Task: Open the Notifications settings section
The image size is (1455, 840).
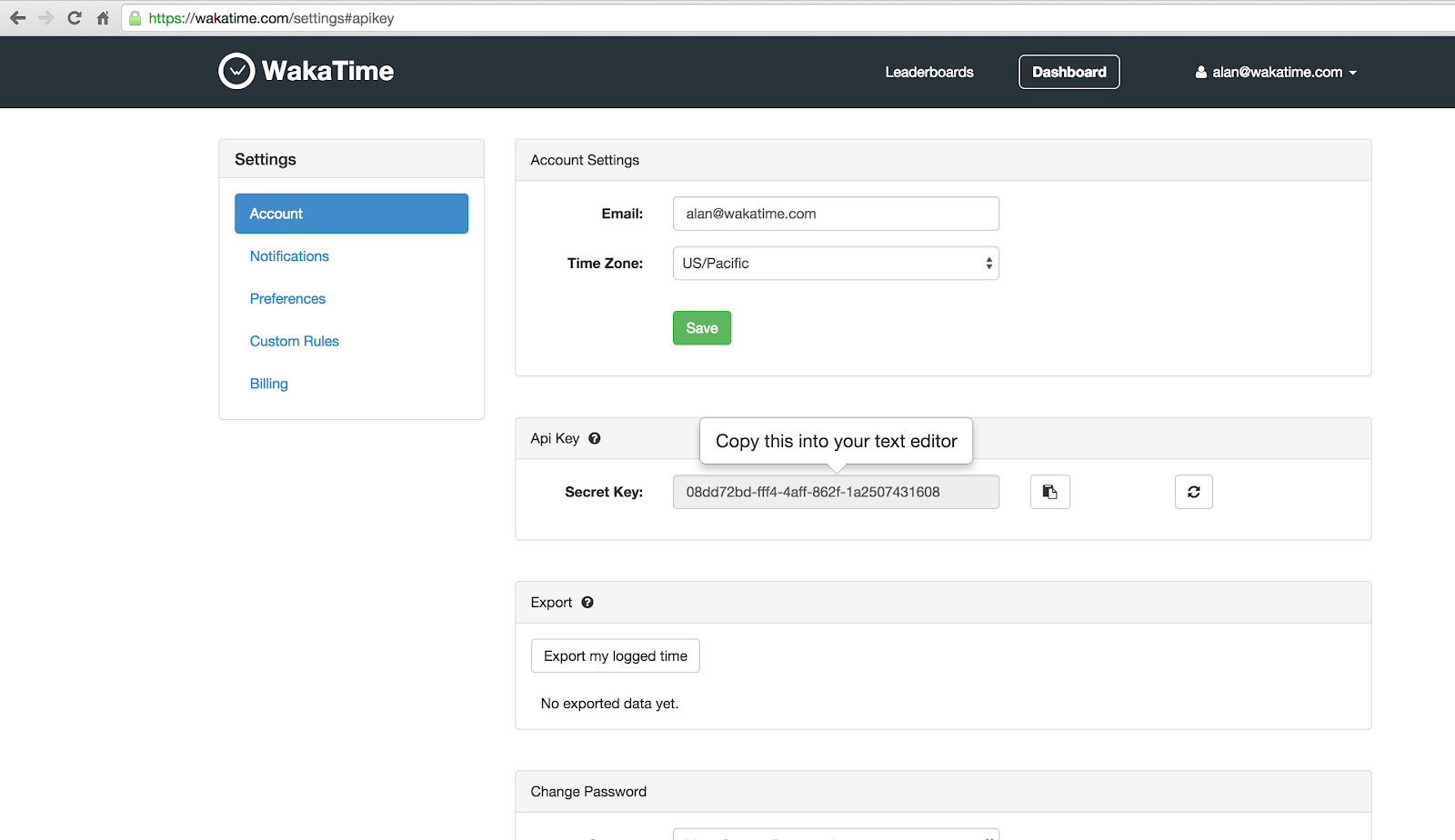Action: pyautogui.click(x=289, y=256)
